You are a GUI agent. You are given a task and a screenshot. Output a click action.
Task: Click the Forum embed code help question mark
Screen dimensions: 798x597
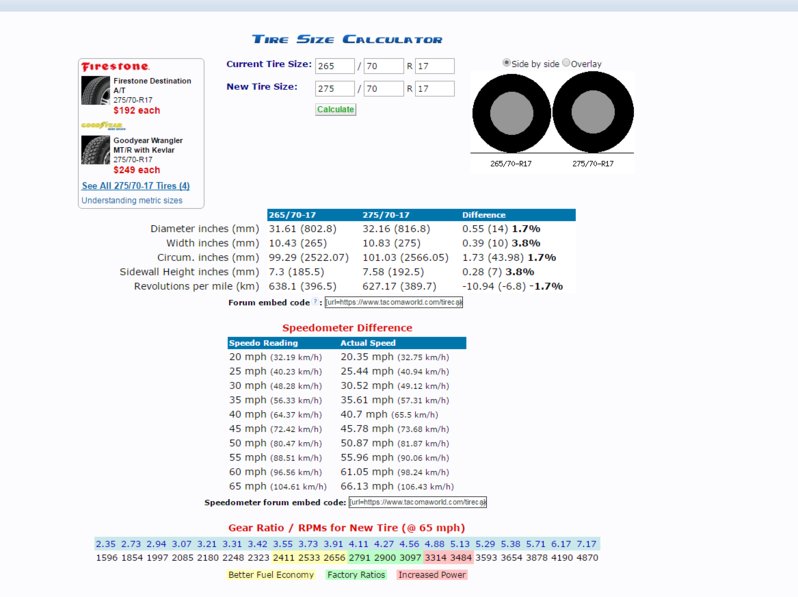click(x=315, y=301)
